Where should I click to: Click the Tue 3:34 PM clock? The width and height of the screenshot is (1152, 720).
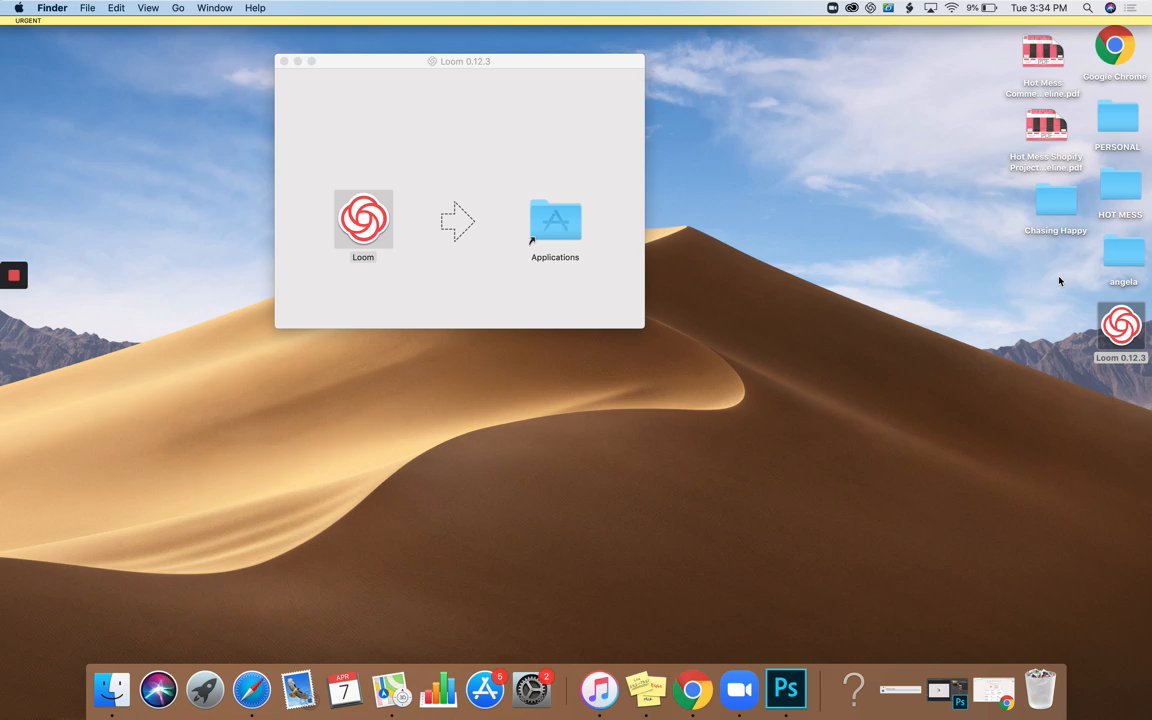1039,8
